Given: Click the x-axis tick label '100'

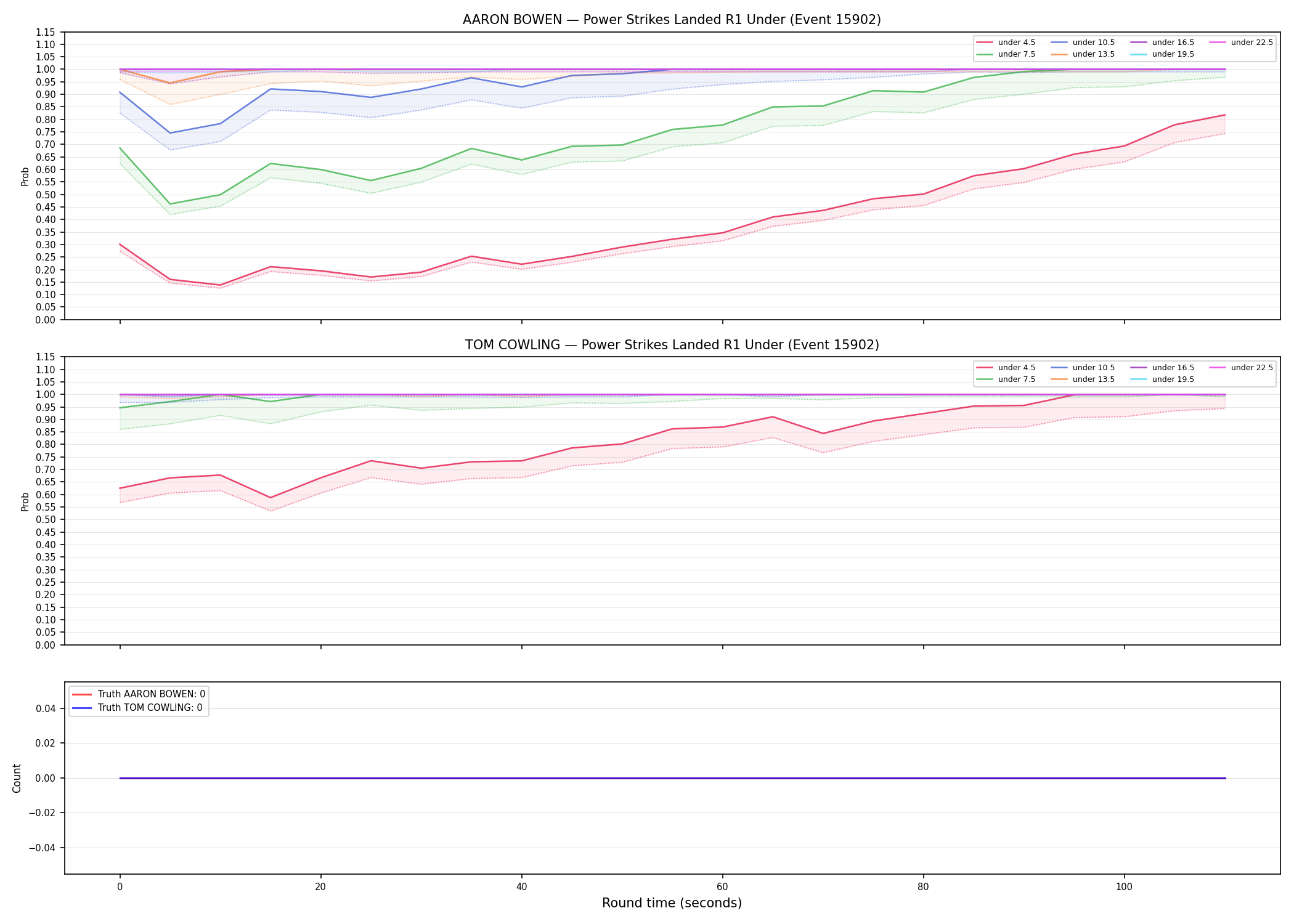Looking at the screenshot, I should 1124,888.
